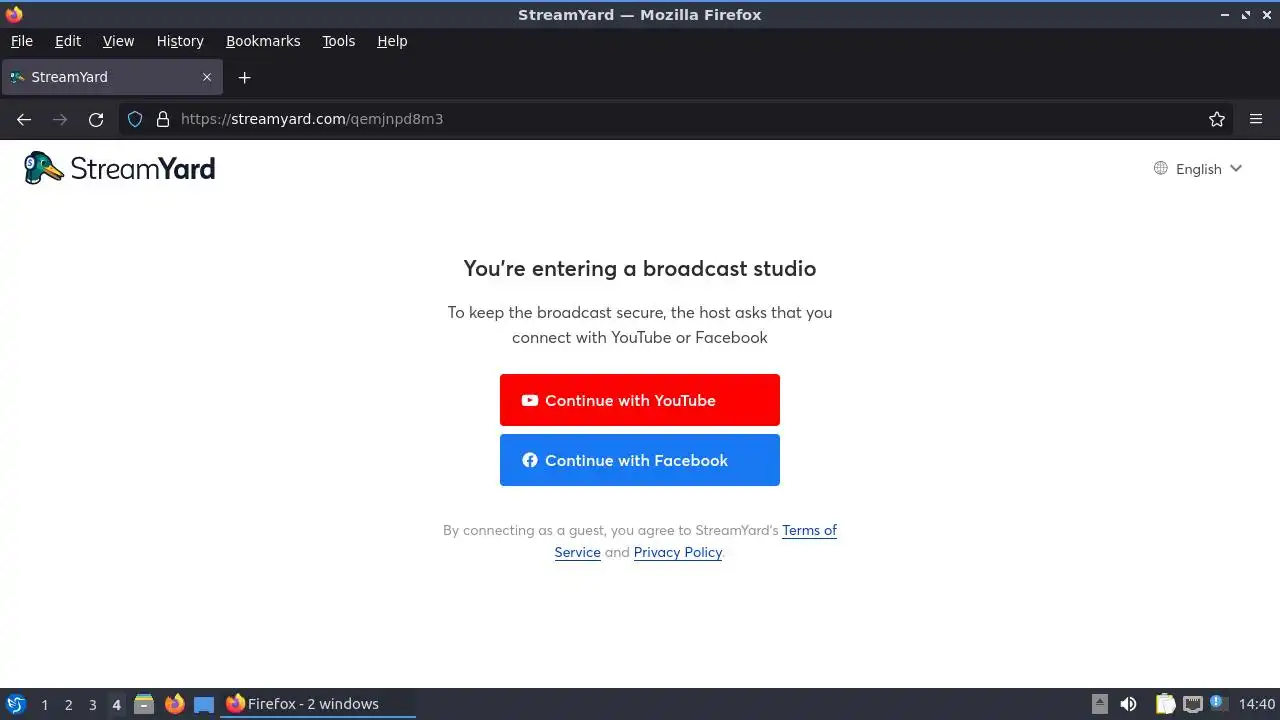The image size is (1280, 720).
Task: Click the forward navigation arrow
Action: pyautogui.click(x=60, y=119)
